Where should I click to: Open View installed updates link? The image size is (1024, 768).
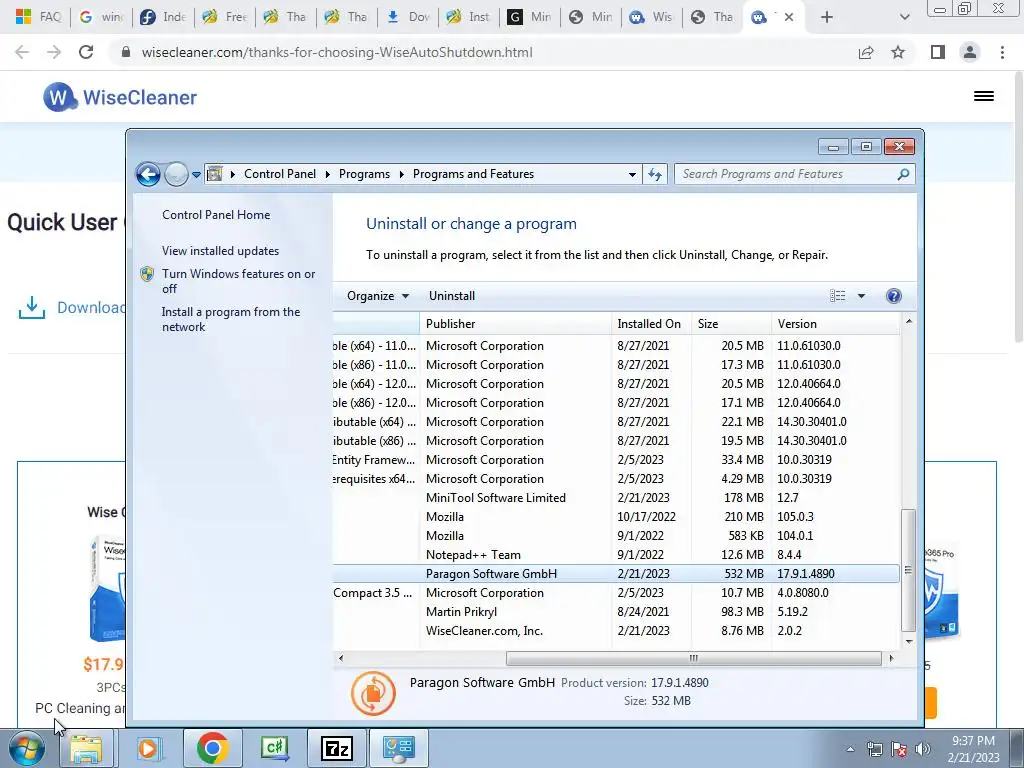(221, 250)
